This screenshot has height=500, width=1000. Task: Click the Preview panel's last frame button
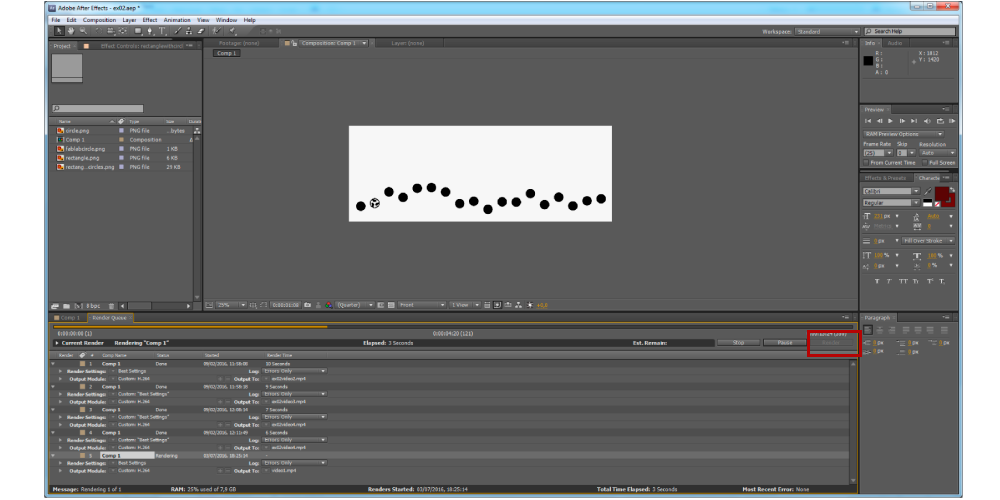[914, 121]
